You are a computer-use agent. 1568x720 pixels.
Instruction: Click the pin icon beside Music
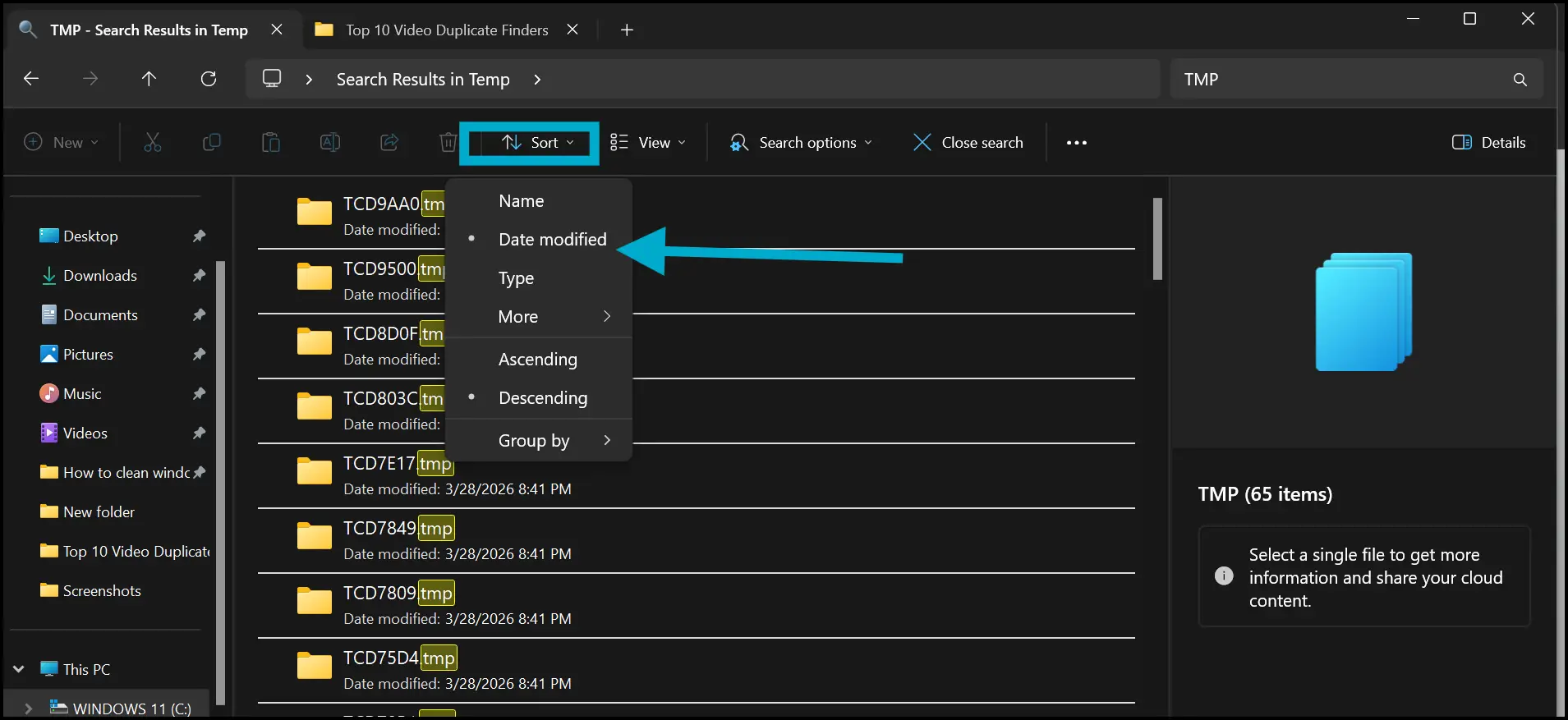(x=199, y=394)
